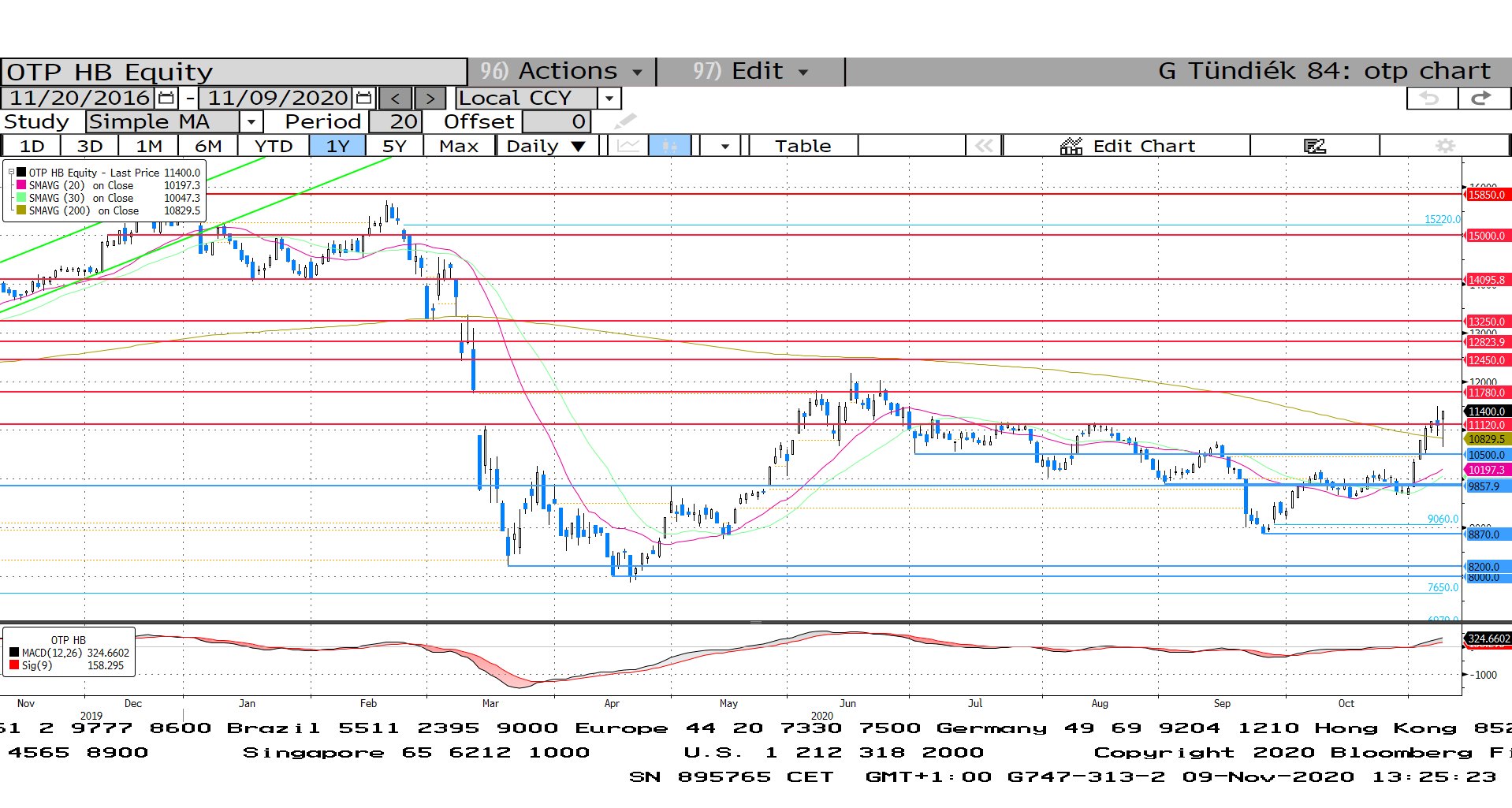The width and height of the screenshot is (1512, 808).
Task: Go to the next date range
Action: tap(430, 98)
